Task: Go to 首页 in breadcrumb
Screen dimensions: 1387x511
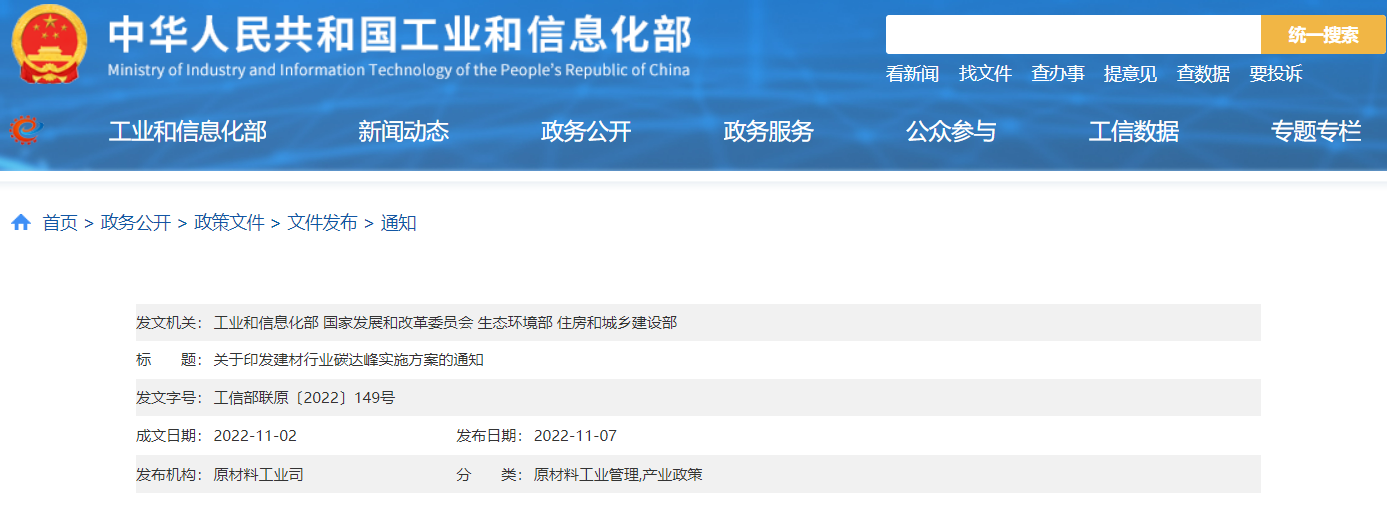Action: click(x=60, y=223)
